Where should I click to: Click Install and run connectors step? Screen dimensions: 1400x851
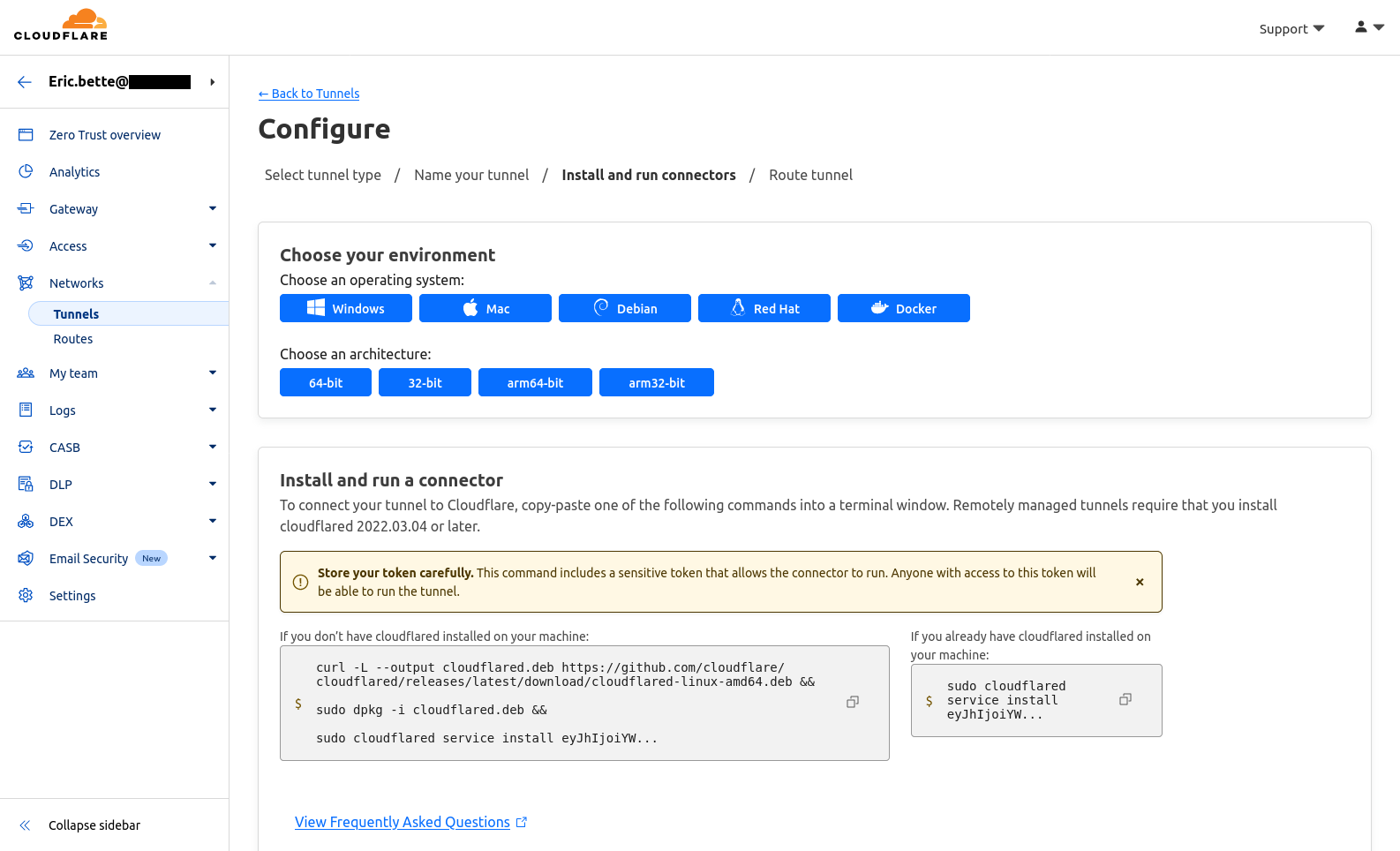coord(649,175)
